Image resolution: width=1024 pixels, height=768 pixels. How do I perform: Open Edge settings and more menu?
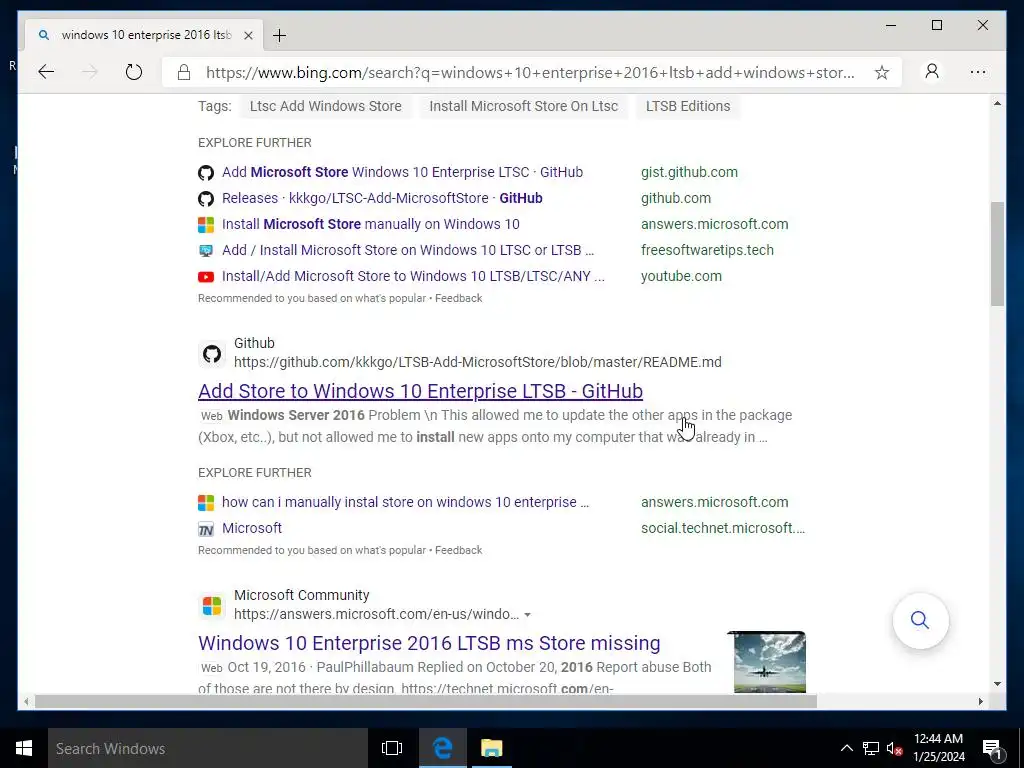tap(978, 72)
